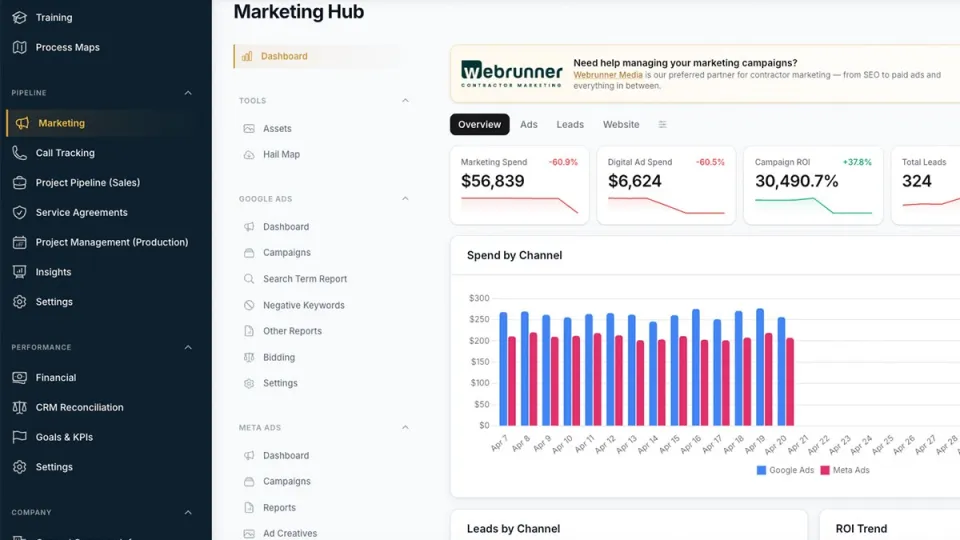The height and width of the screenshot is (540, 960).
Task: Click the Campaign ROI 30,490.7% card
Action: point(813,186)
